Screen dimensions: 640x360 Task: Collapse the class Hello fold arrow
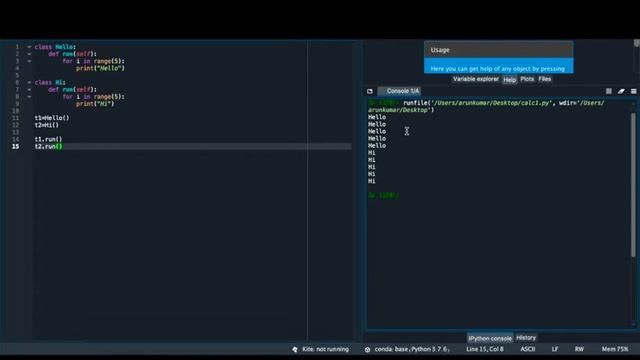(x=29, y=47)
